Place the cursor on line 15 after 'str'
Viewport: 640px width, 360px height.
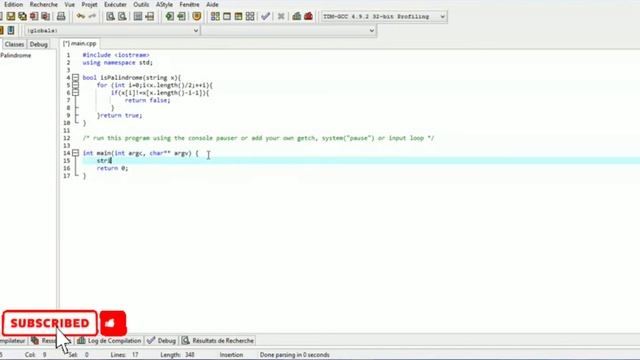coord(111,161)
